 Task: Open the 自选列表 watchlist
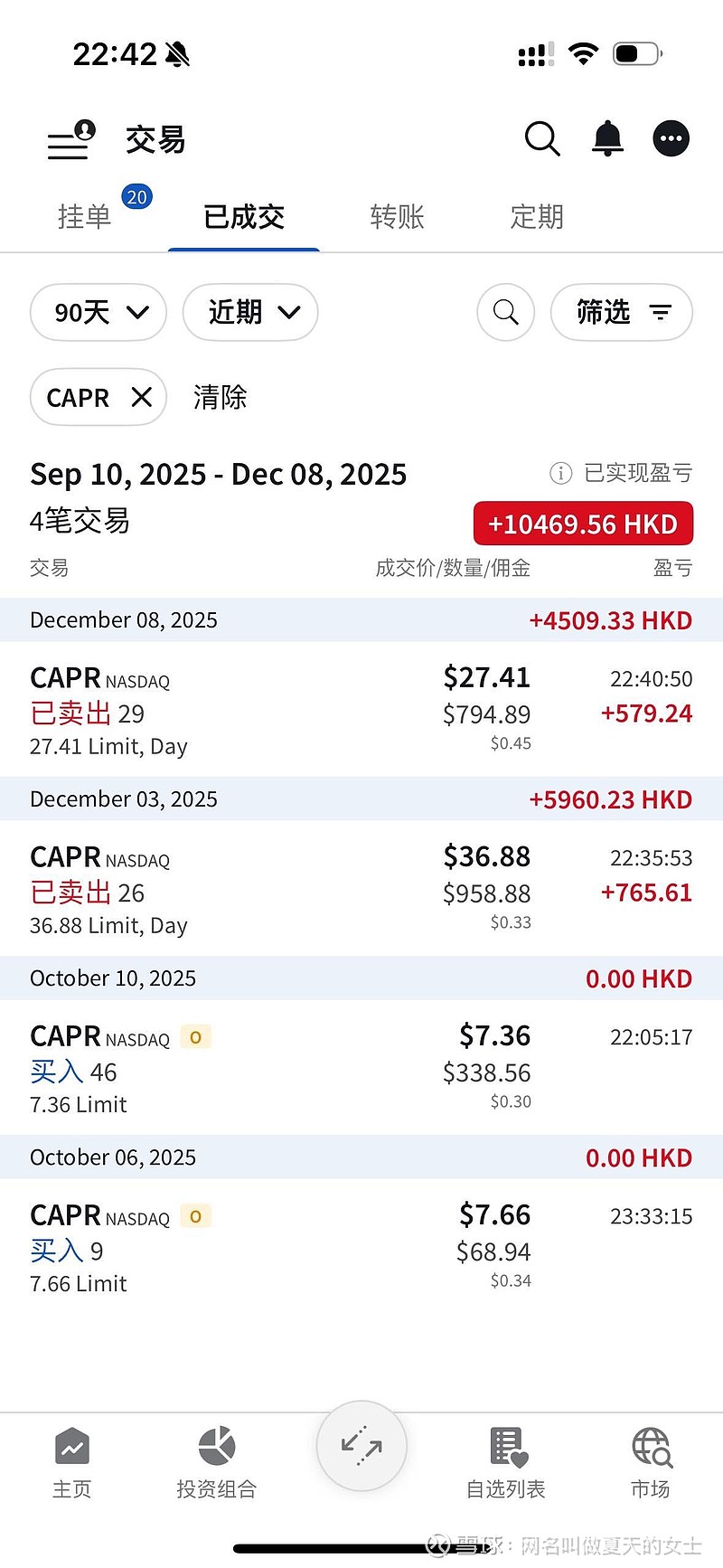click(x=506, y=1462)
